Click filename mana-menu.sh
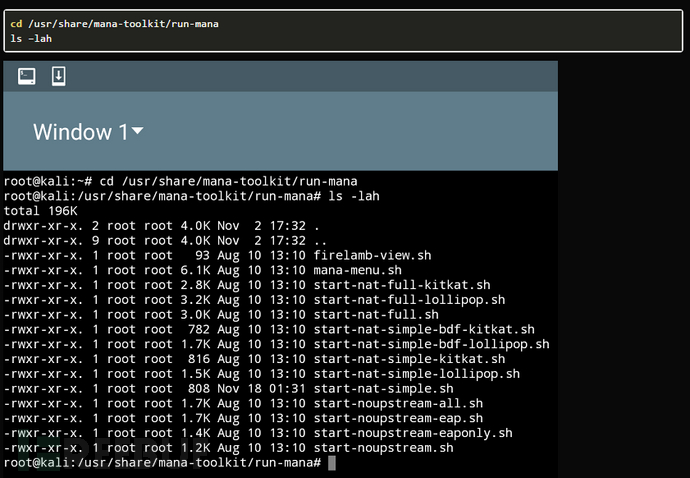 point(357,270)
